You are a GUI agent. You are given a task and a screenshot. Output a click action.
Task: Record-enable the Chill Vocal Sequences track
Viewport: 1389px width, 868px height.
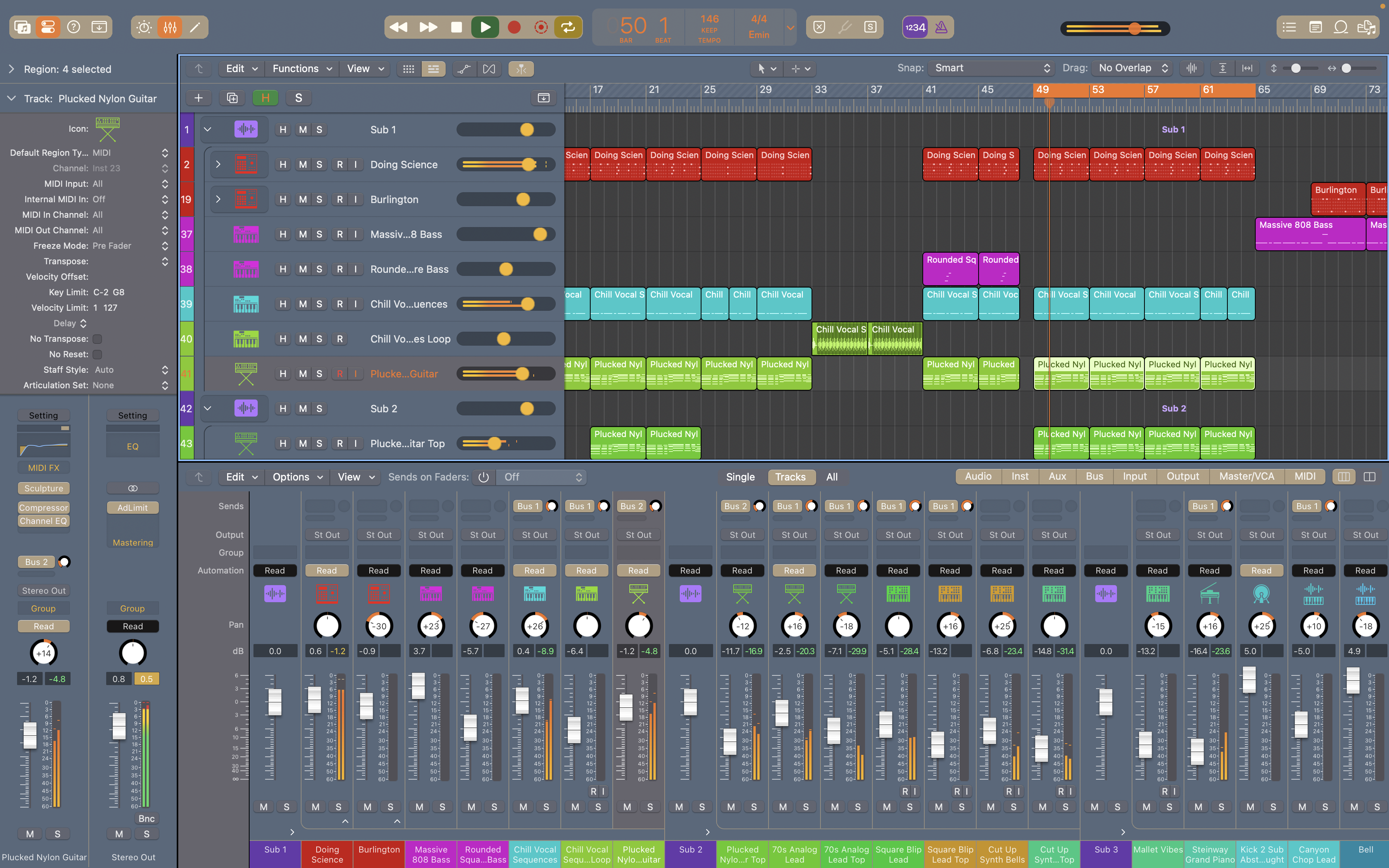pyautogui.click(x=340, y=304)
